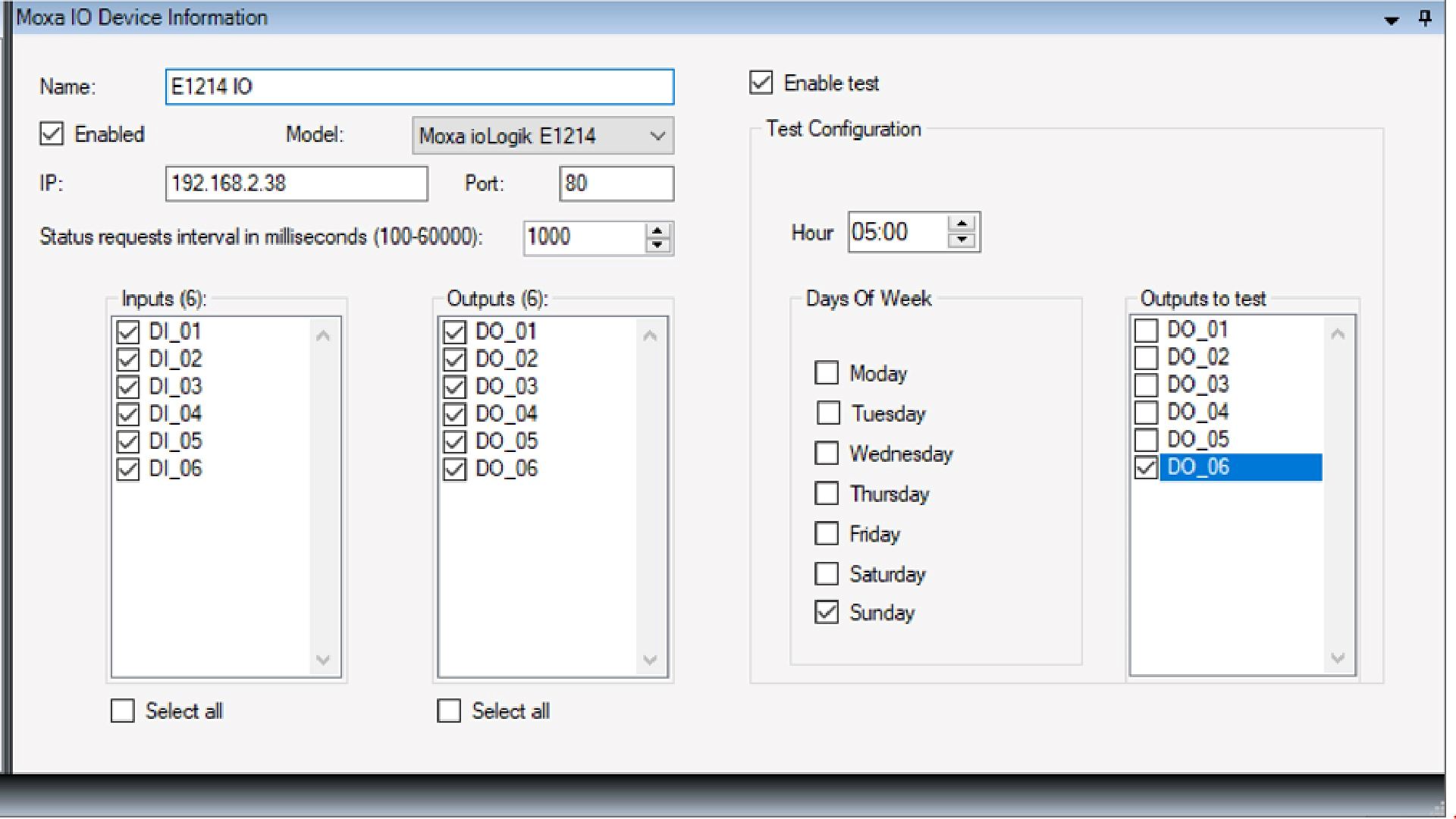Image resolution: width=1456 pixels, height=819 pixels.
Task: Pin the Moxa IO Device Information panel
Action: (x=1425, y=18)
